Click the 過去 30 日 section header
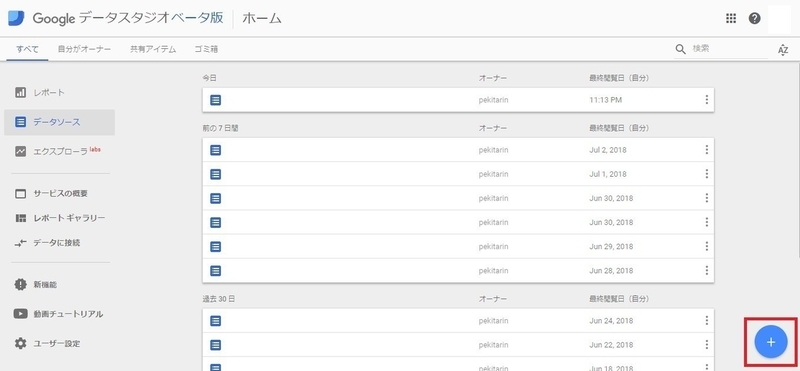 point(218,299)
